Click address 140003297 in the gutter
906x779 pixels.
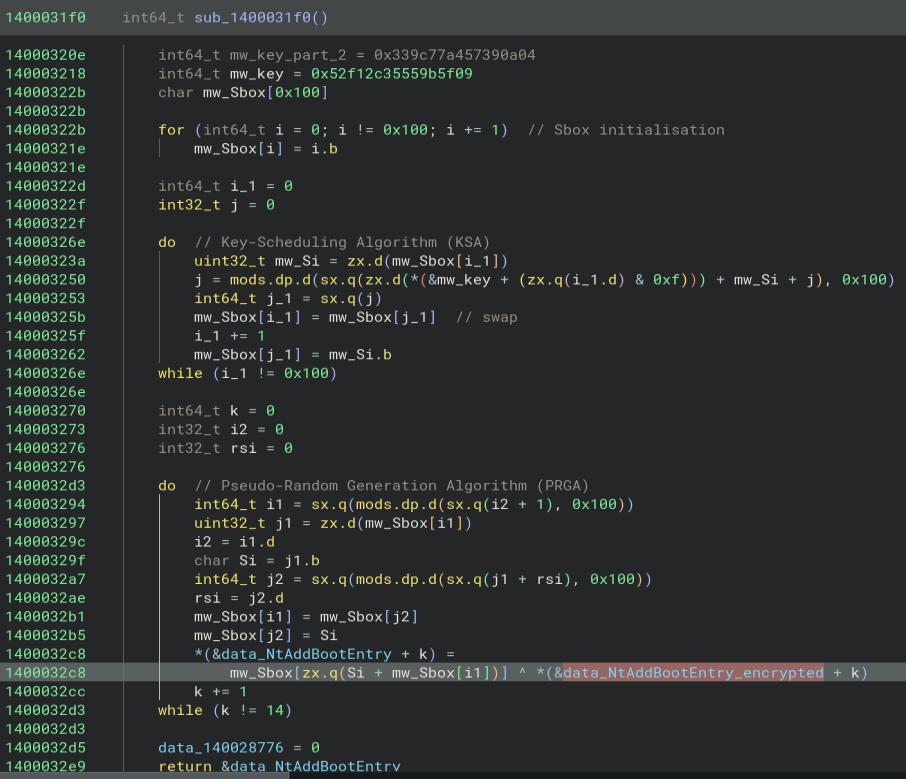click(x=46, y=523)
